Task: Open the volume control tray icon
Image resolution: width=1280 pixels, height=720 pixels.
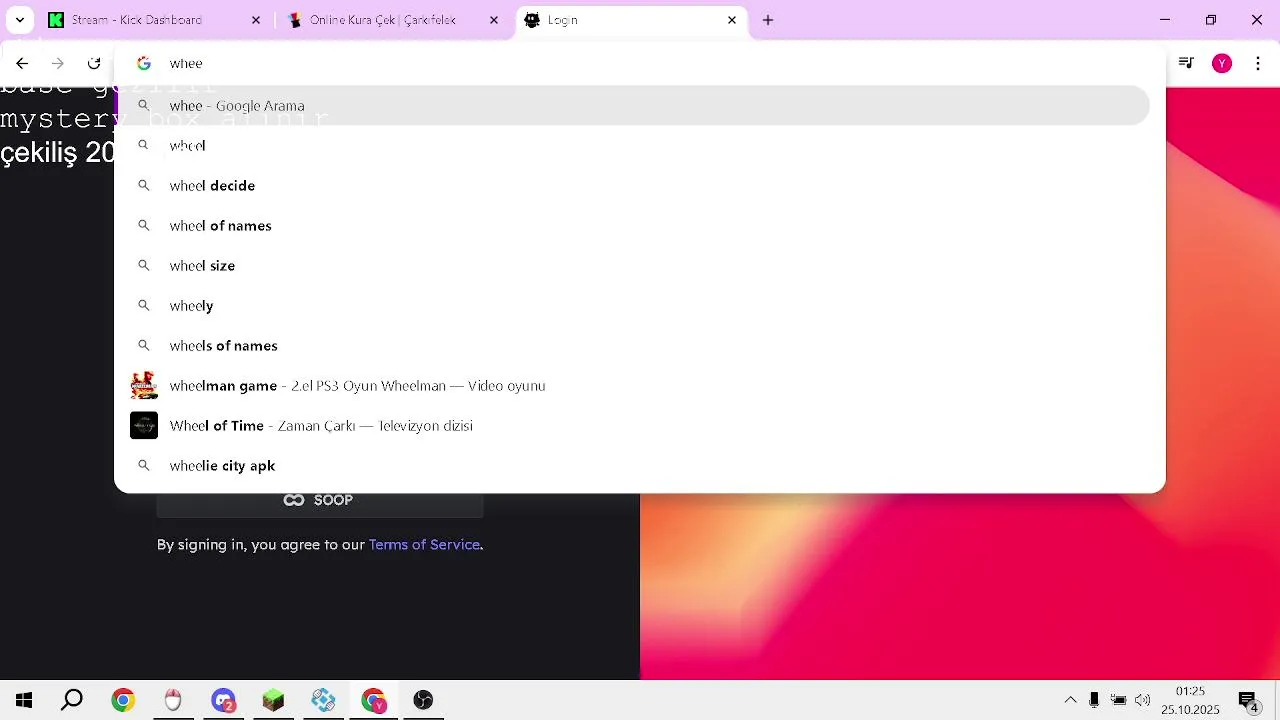Action: click(1143, 700)
